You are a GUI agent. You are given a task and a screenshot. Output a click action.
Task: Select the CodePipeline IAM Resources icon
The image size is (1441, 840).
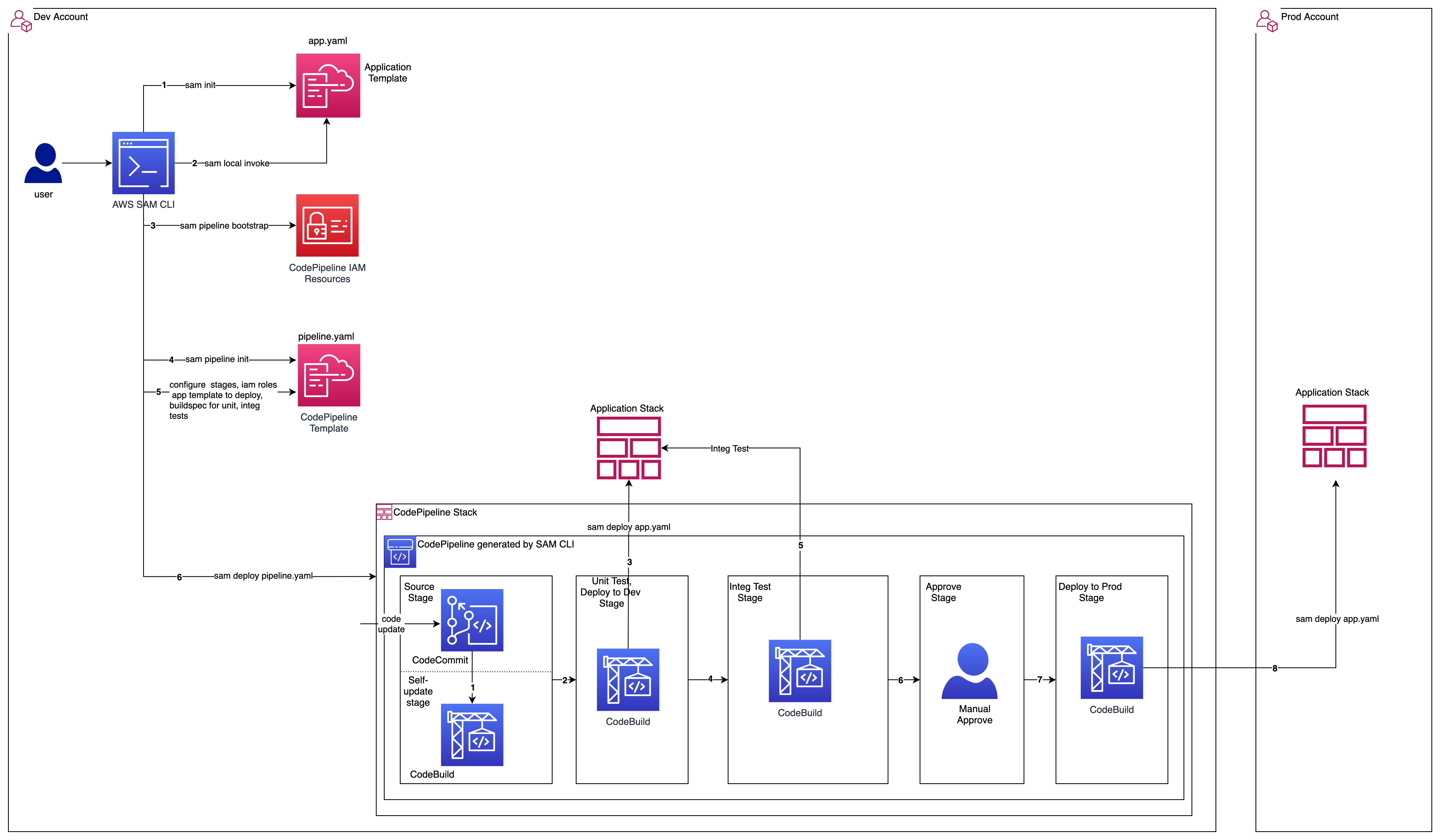coord(328,225)
